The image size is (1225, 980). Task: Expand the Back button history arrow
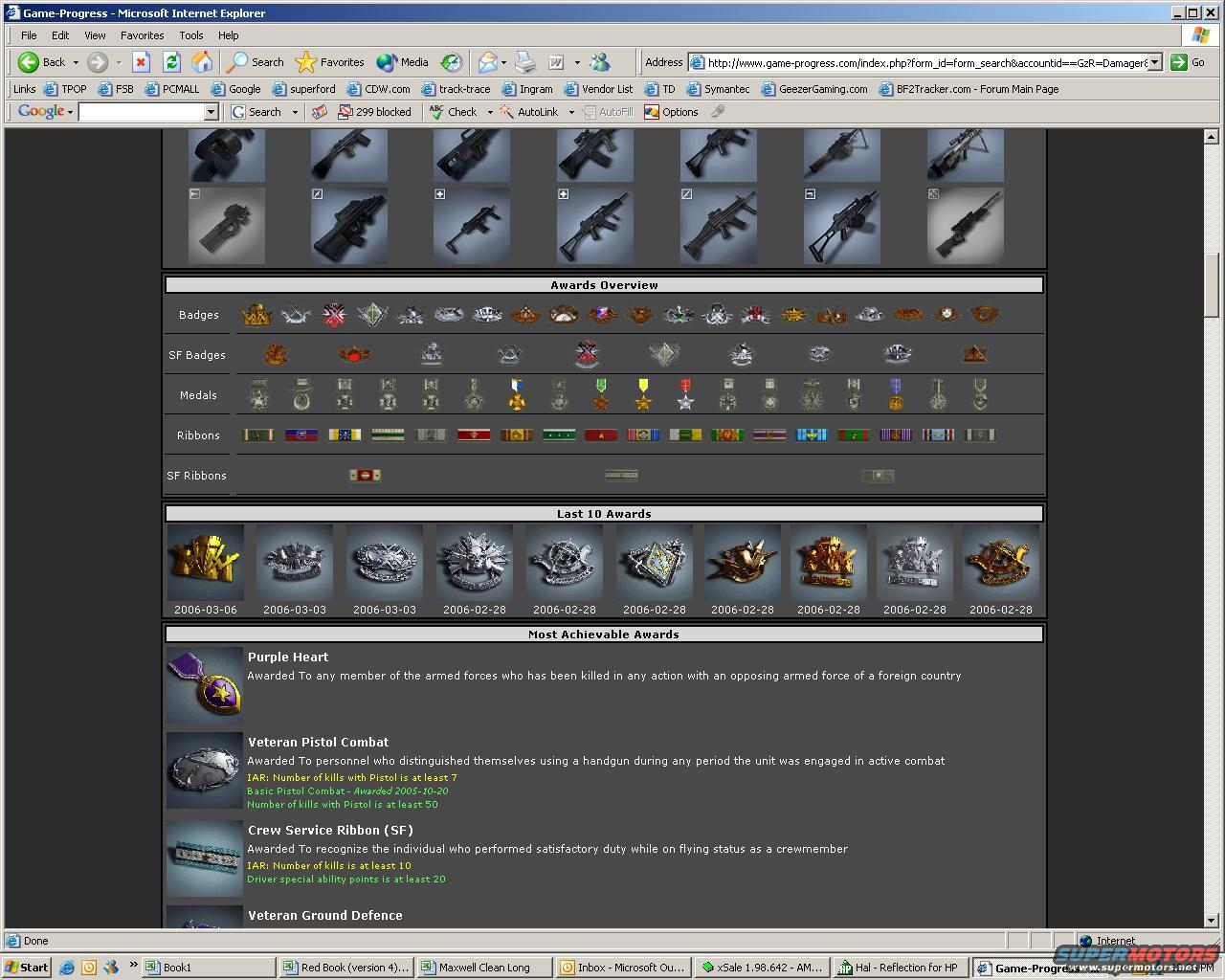pyautogui.click(x=76, y=62)
